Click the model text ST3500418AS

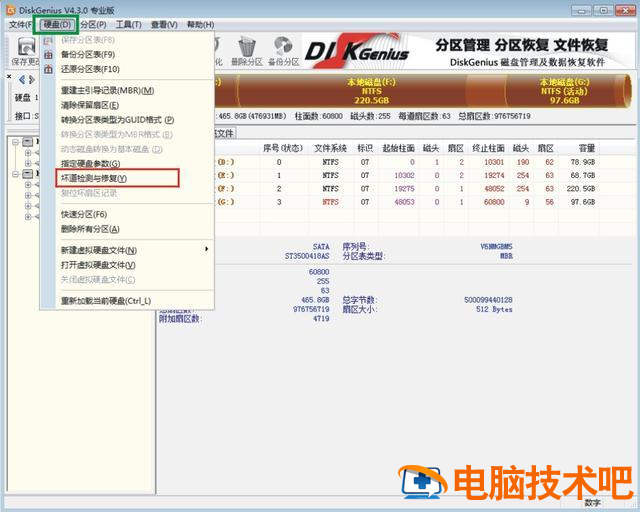point(307,256)
